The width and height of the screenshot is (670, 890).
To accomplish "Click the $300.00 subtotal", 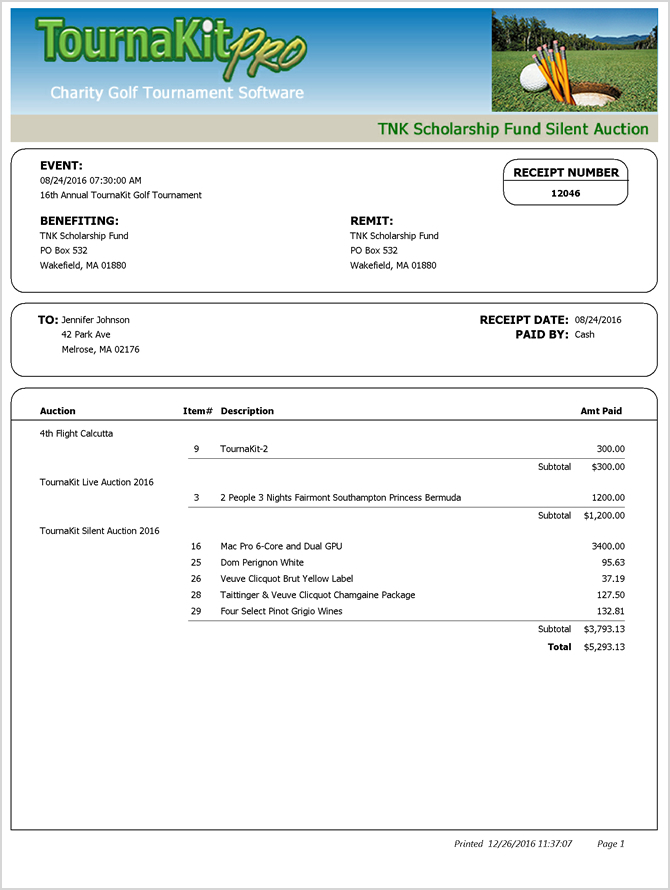I will tap(608, 467).
